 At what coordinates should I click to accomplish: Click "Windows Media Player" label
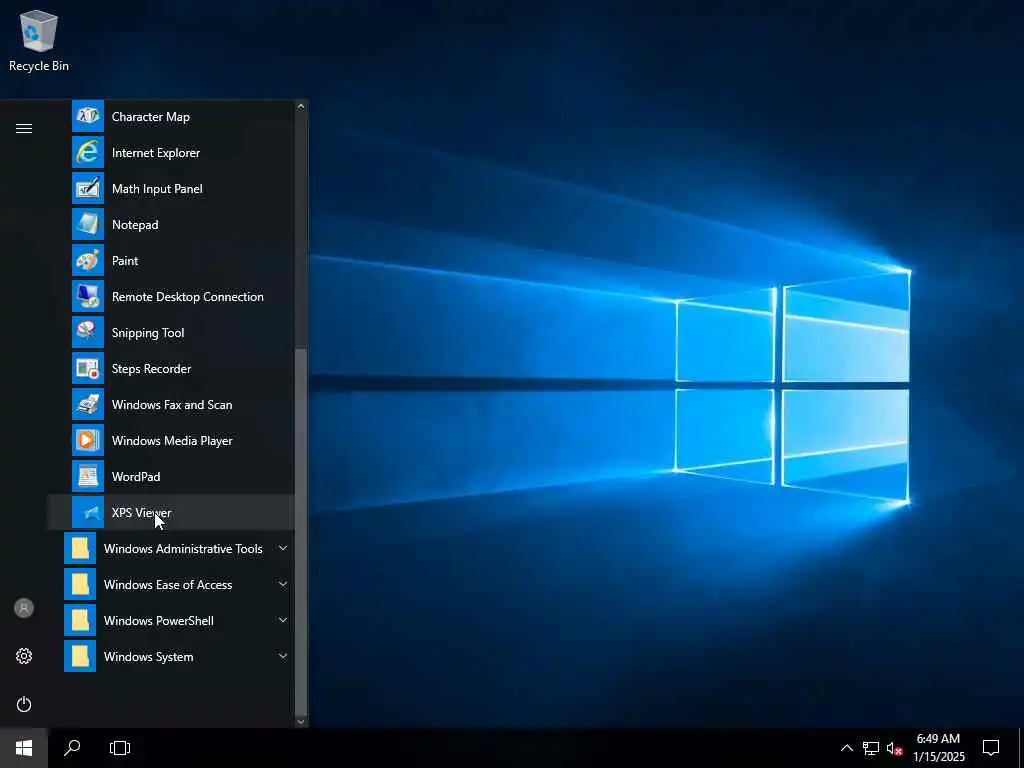pyautogui.click(x=172, y=441)
